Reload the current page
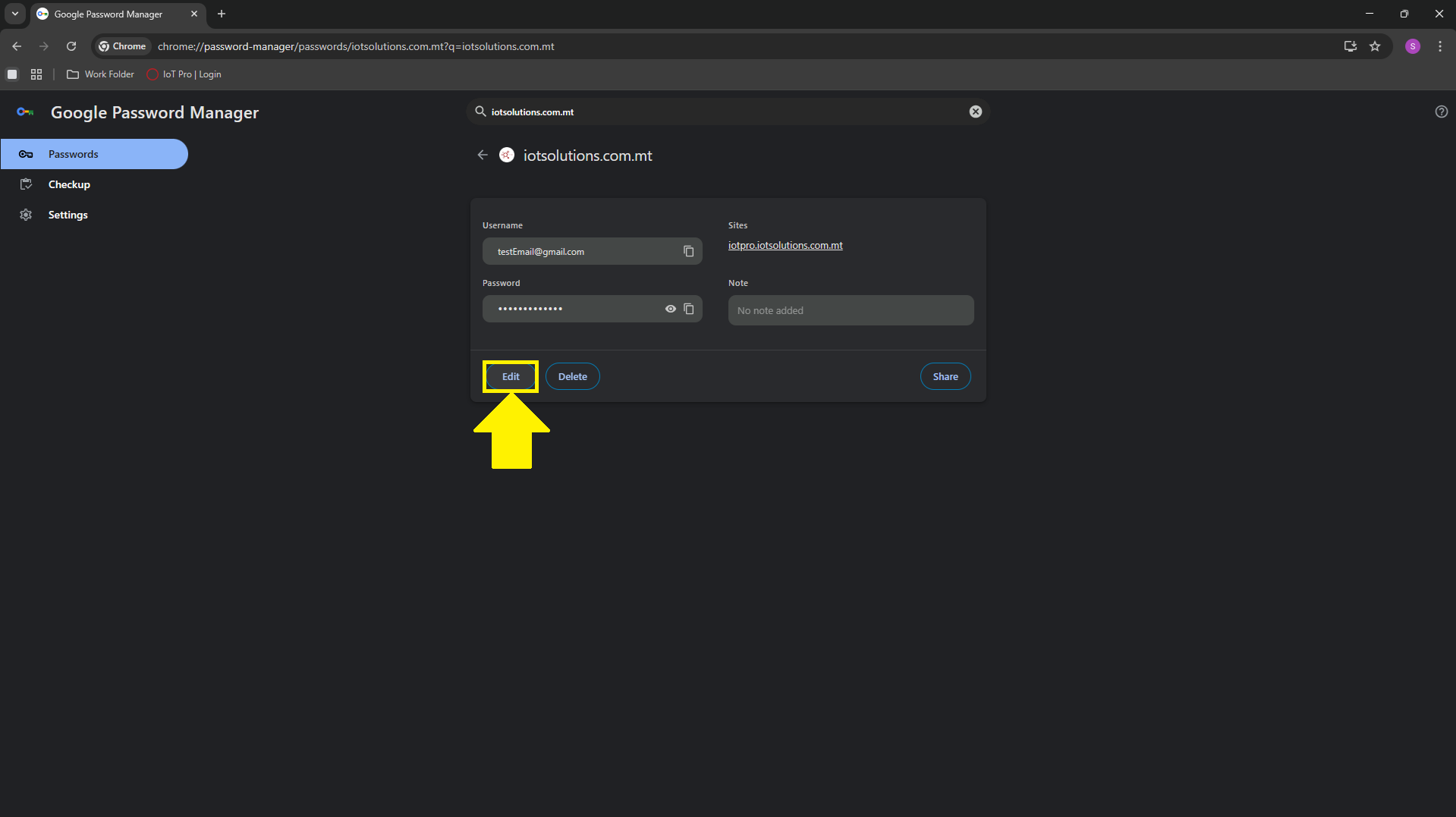Screen dimensions: 1456x817 (x=71, y=46)
